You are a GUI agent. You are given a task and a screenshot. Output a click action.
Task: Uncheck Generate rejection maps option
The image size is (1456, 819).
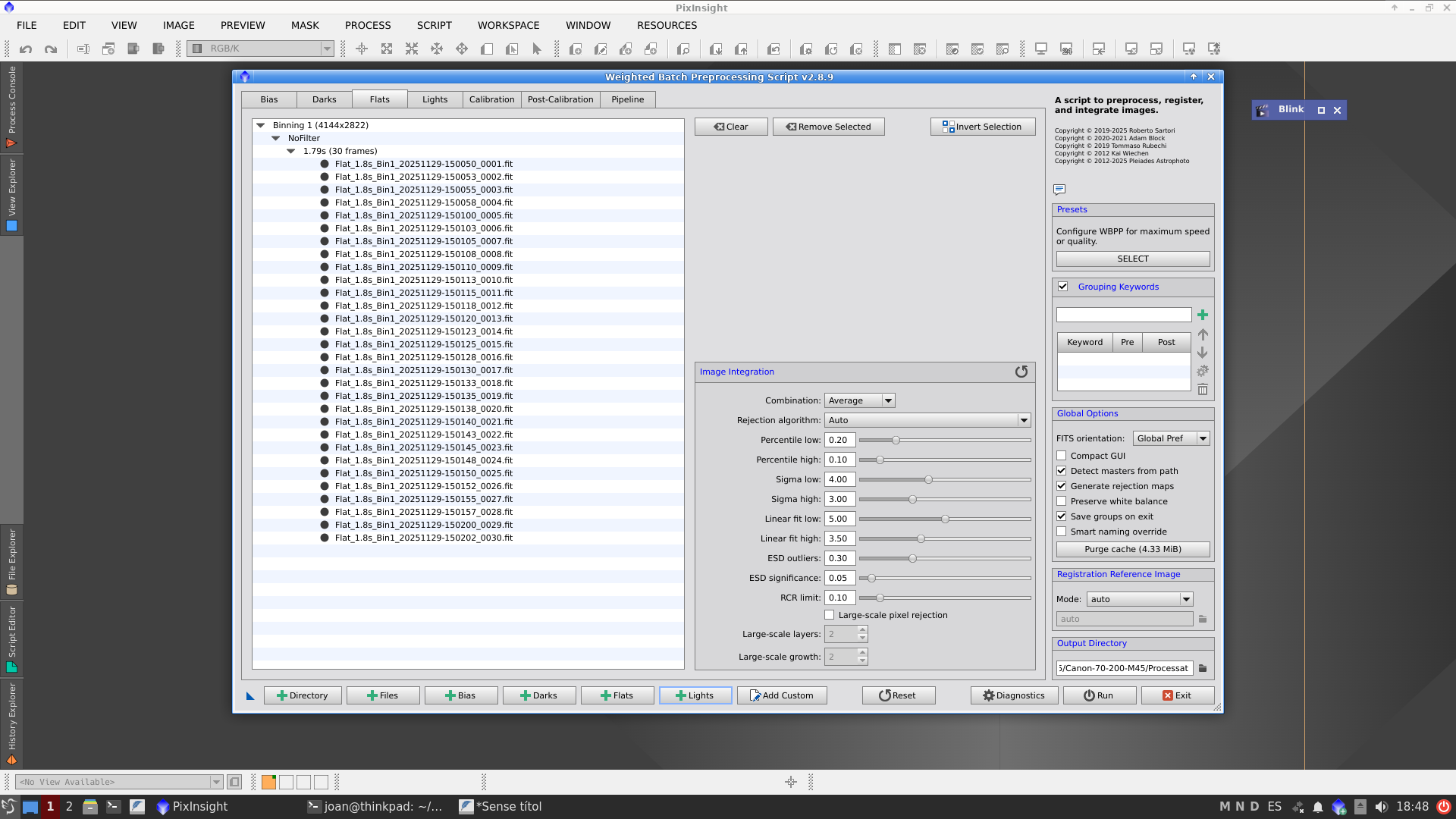pos(1062,486)
